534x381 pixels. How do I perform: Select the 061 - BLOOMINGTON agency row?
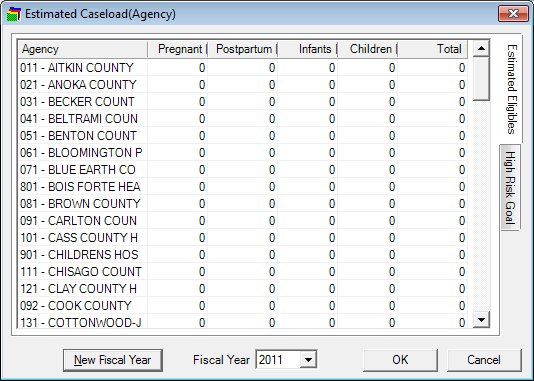pos(242,153)
